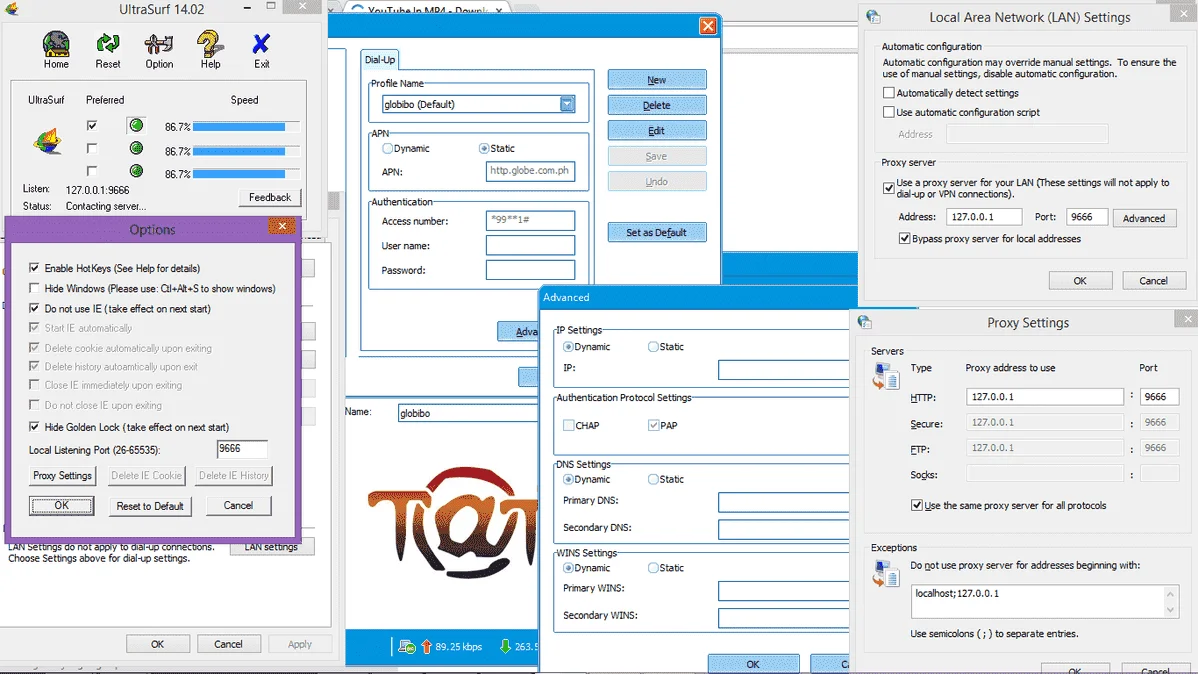Viewport: 1198px width, 674px height.
Task: Click the Proxy Settings Exceptions icon
Action: point(886,574)
